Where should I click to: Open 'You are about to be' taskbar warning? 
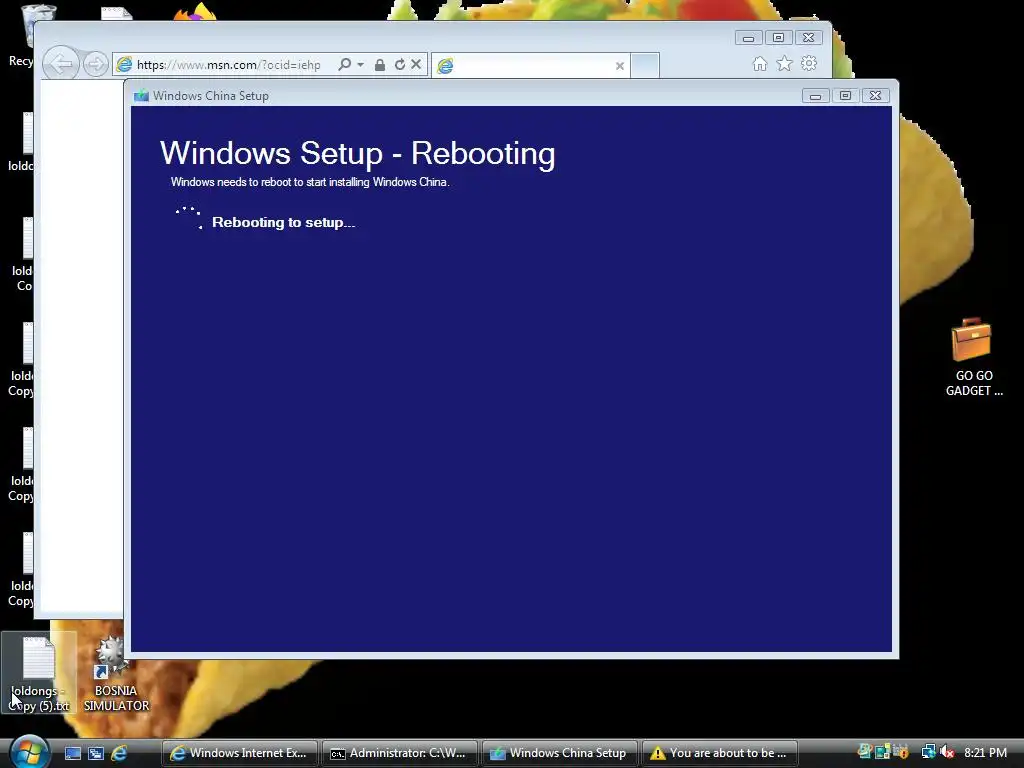coord(720,753)
